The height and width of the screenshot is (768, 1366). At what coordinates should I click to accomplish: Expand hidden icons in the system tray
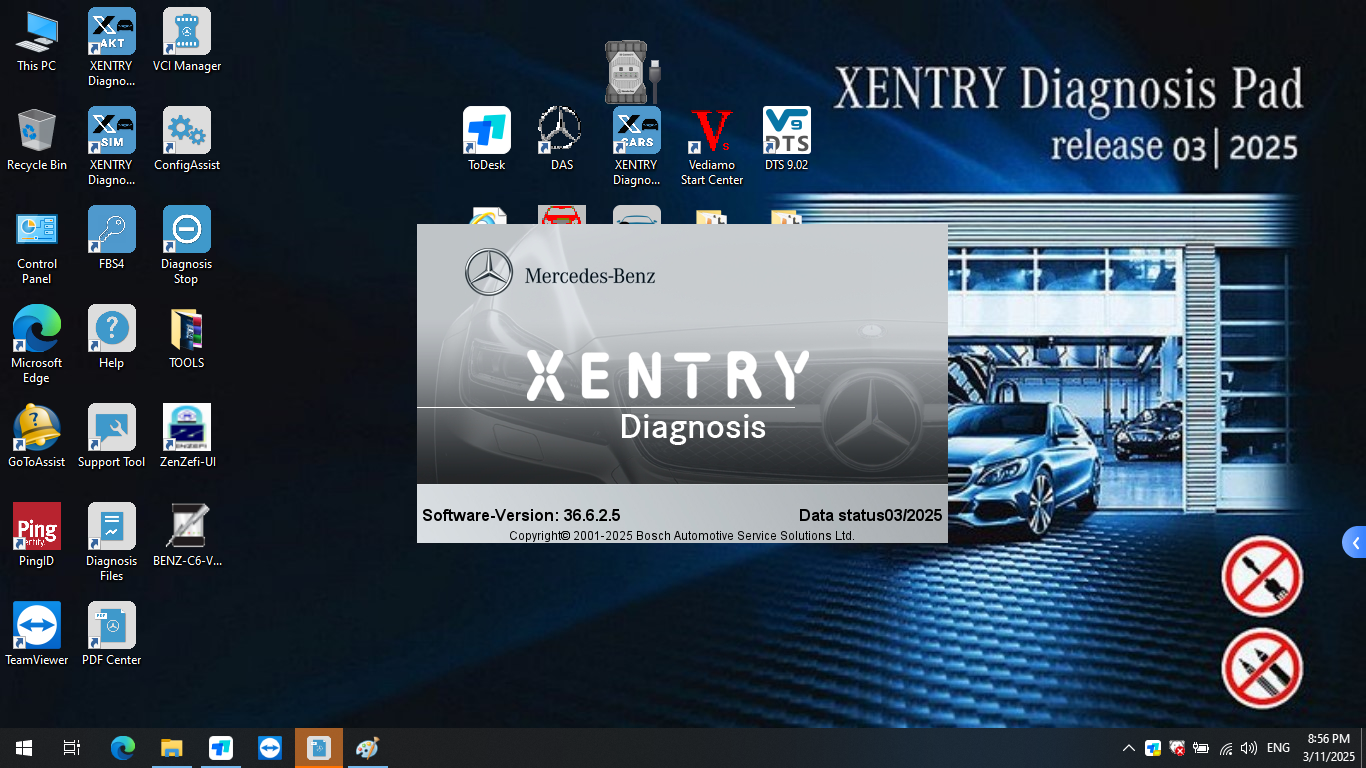point(1128,747)
